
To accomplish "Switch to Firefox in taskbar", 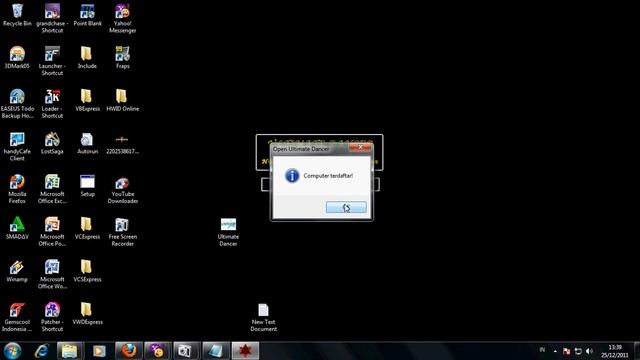I will coord(129,351).
